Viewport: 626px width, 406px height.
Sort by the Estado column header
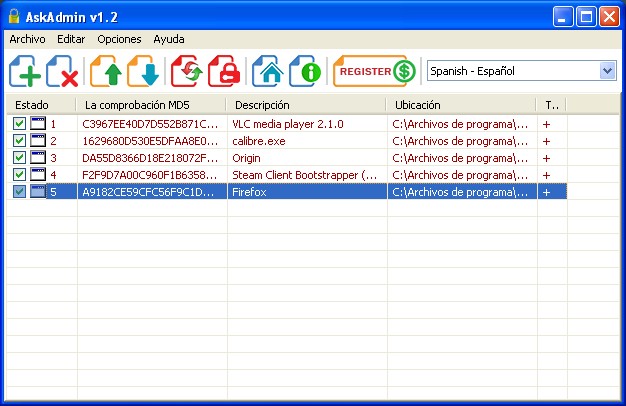(41, 105)
